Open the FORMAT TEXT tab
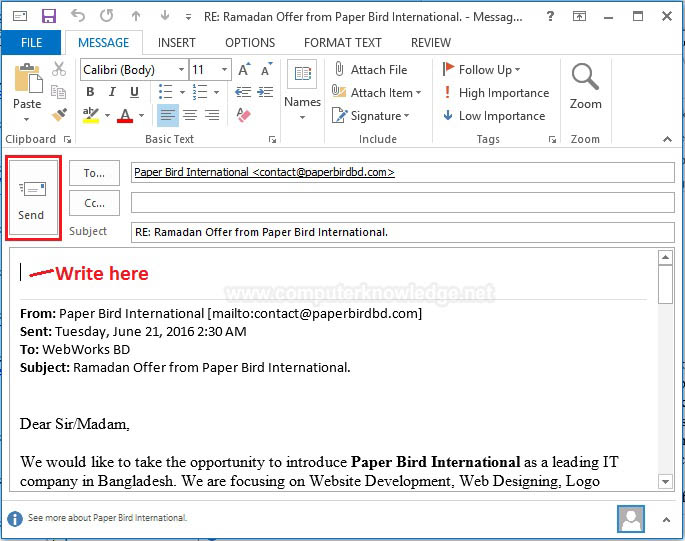Viewport: 685px width, 541px height. 342,43
